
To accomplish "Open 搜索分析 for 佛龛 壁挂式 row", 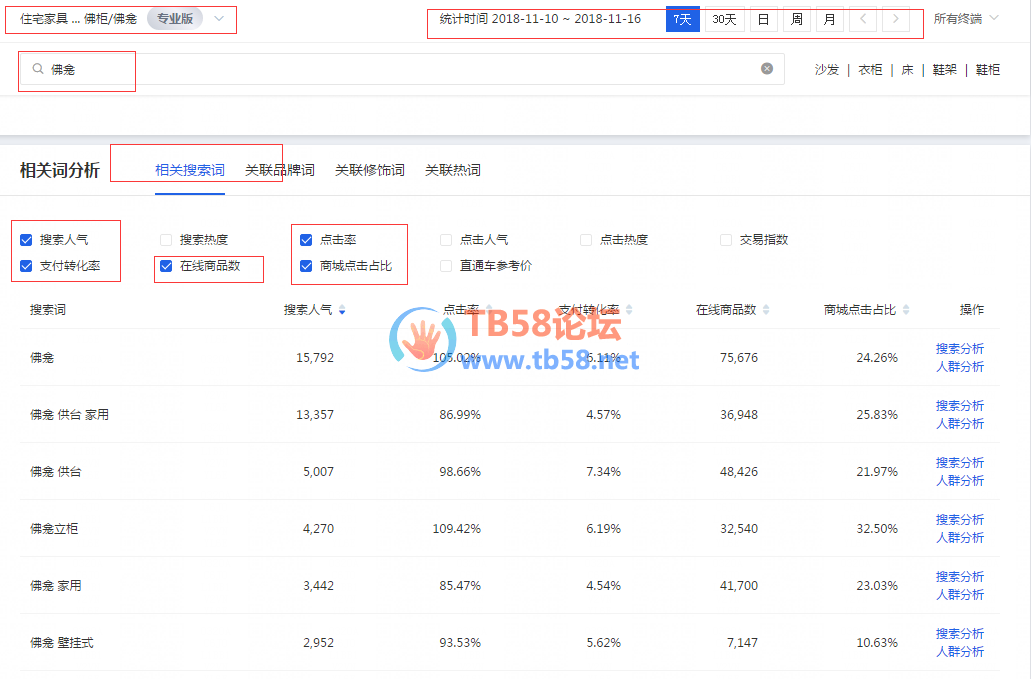I will 960,634.
